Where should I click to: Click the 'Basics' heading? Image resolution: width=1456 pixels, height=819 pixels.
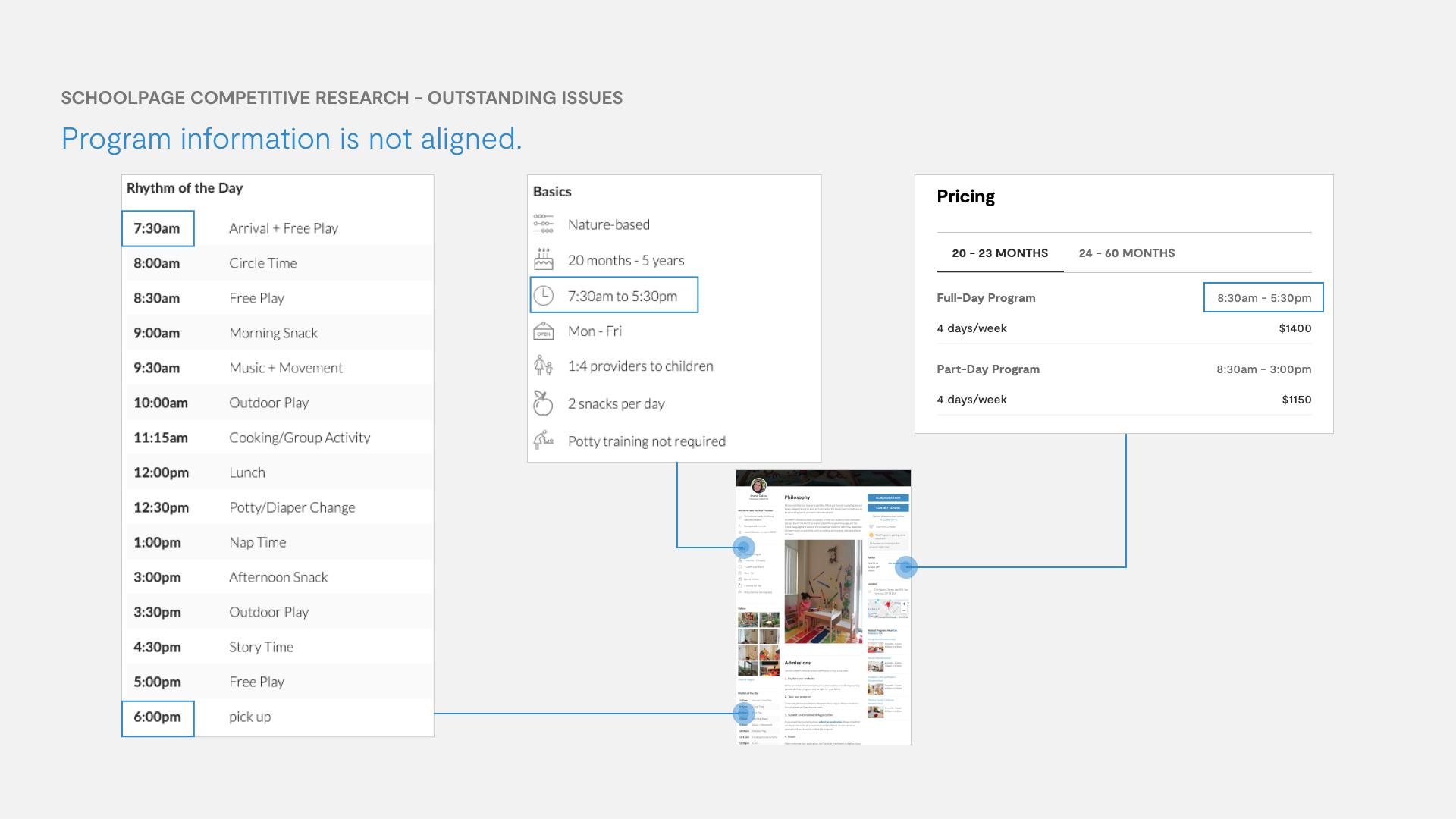click(x=552, y=192)
